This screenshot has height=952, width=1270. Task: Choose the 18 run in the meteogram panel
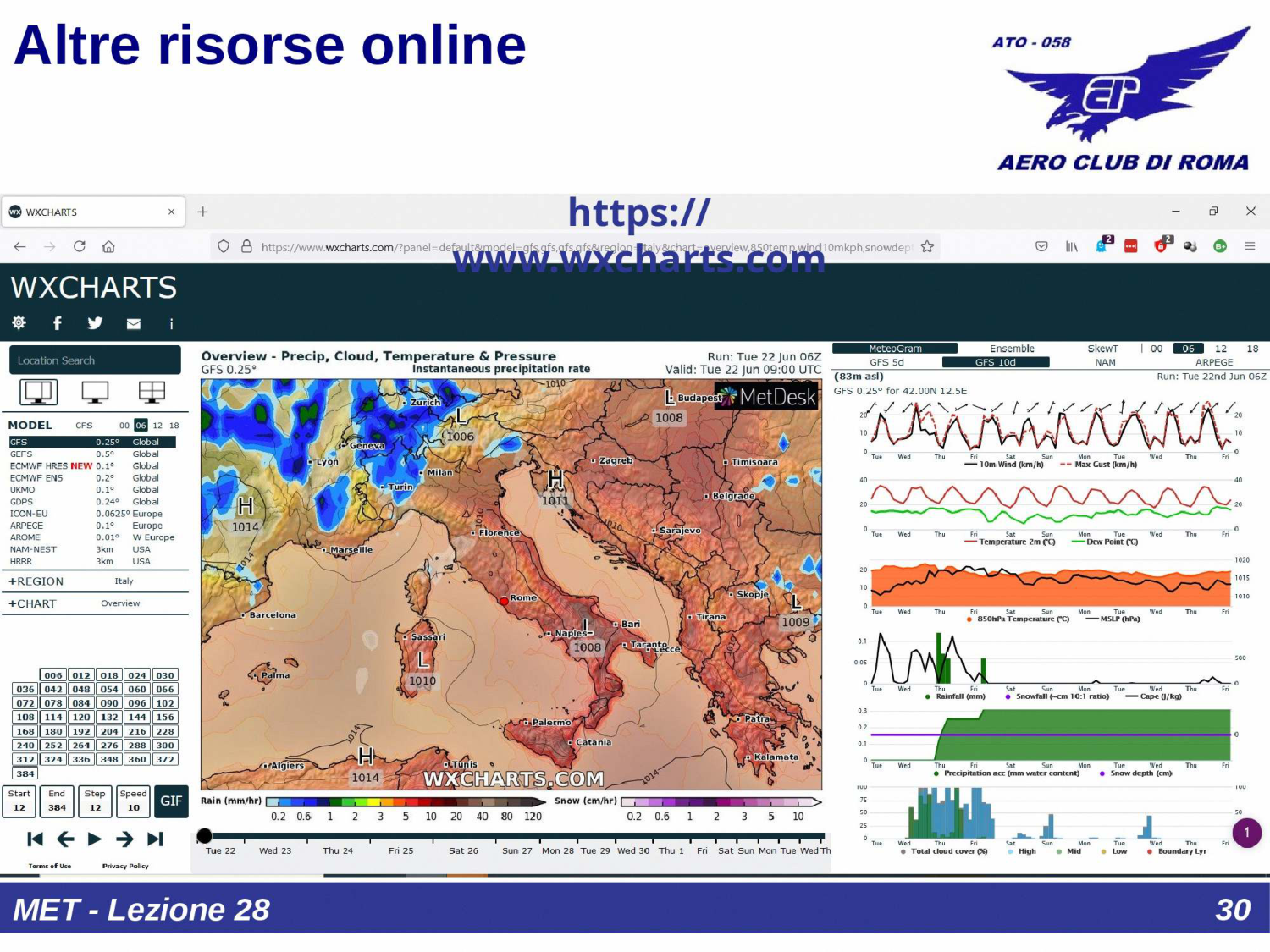pos(1252,349)
